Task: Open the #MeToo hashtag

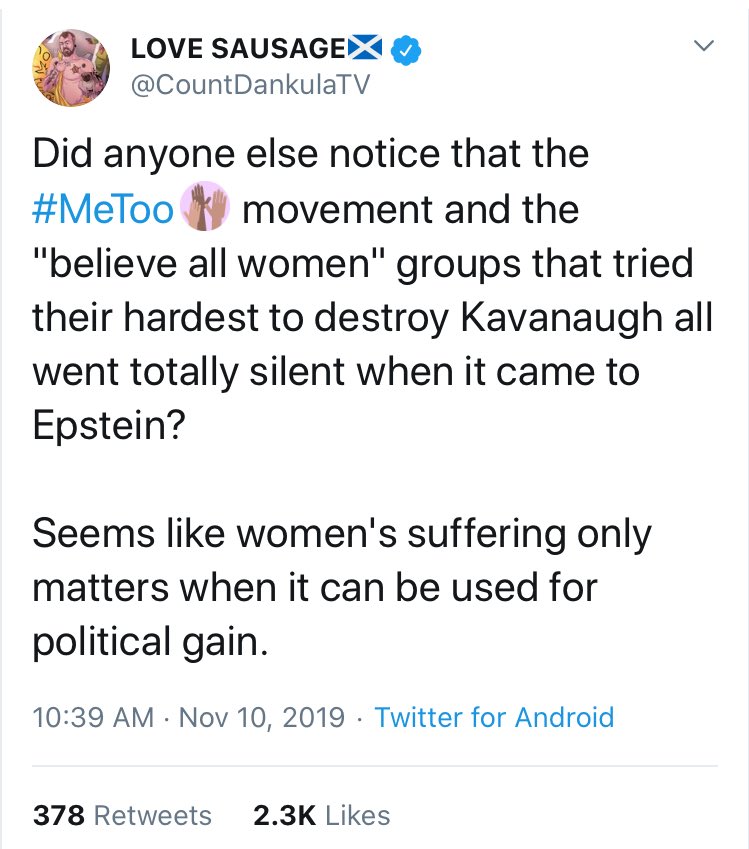Action: tap(105, 211)
